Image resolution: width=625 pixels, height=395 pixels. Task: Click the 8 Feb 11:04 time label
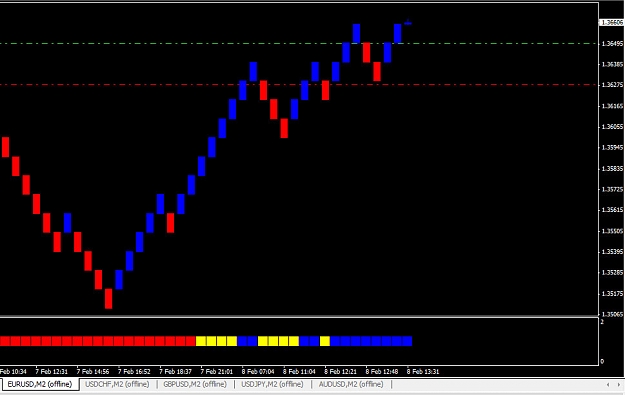point(299,371)
